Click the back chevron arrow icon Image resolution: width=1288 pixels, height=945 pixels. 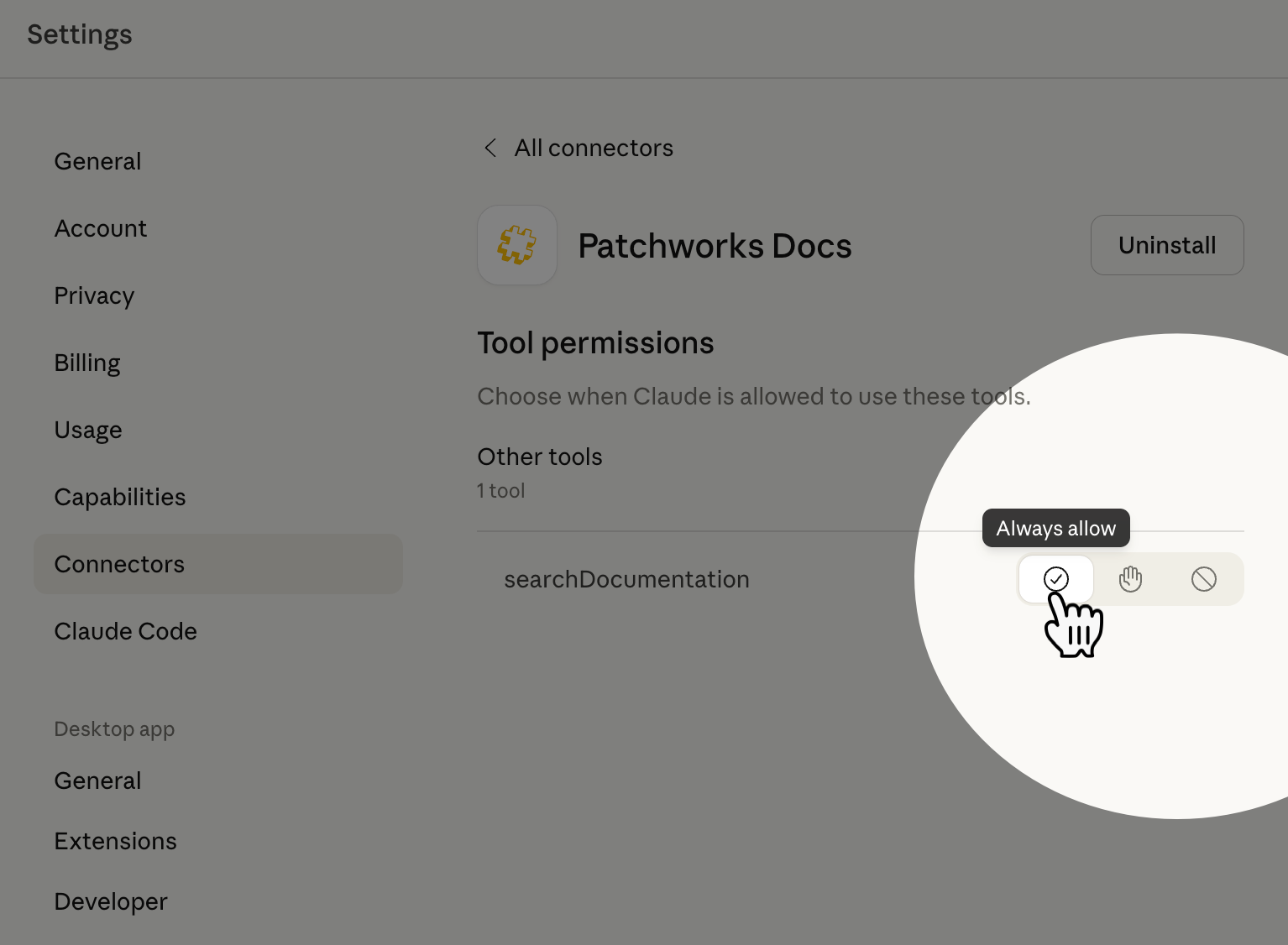(x=490, y=149)
